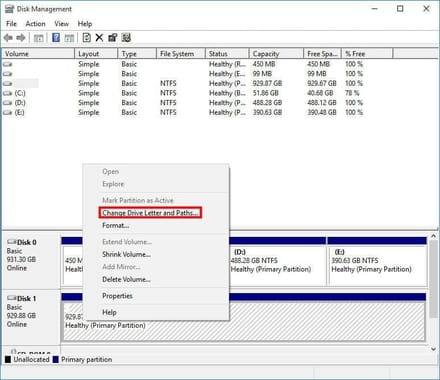Open the Action menu
Screen dimensions: 440x380
point(35,24)
